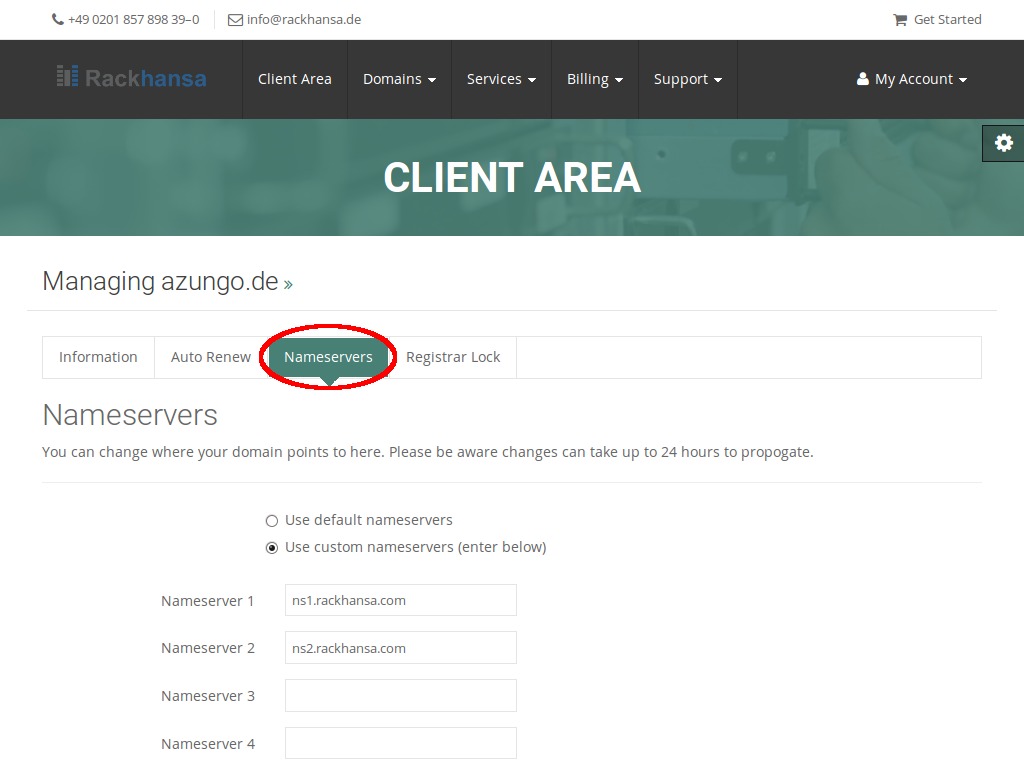Click the Rackhansa logo
The width and height of the screenshot is (1024, 768).
pyautogui.click(x=131, y=78)
